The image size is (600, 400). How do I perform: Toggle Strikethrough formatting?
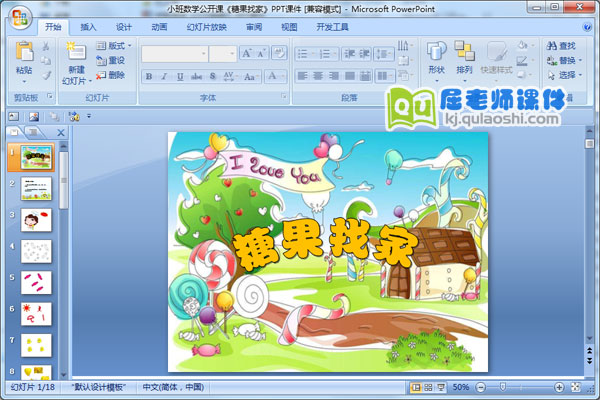pyautogui.click(x=196, y=76)
